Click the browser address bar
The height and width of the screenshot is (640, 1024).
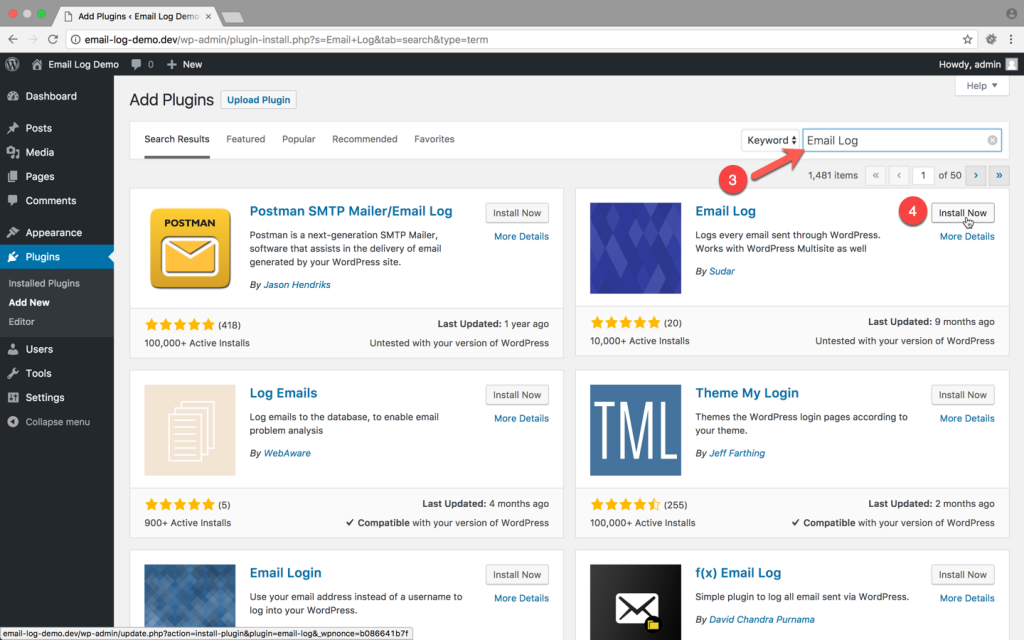520,39
